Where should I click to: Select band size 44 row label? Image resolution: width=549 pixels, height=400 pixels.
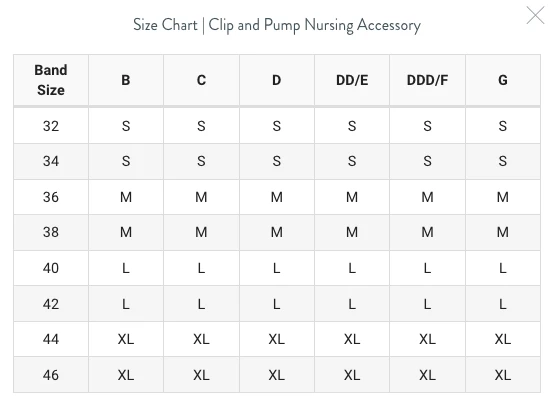pos(51,339)
